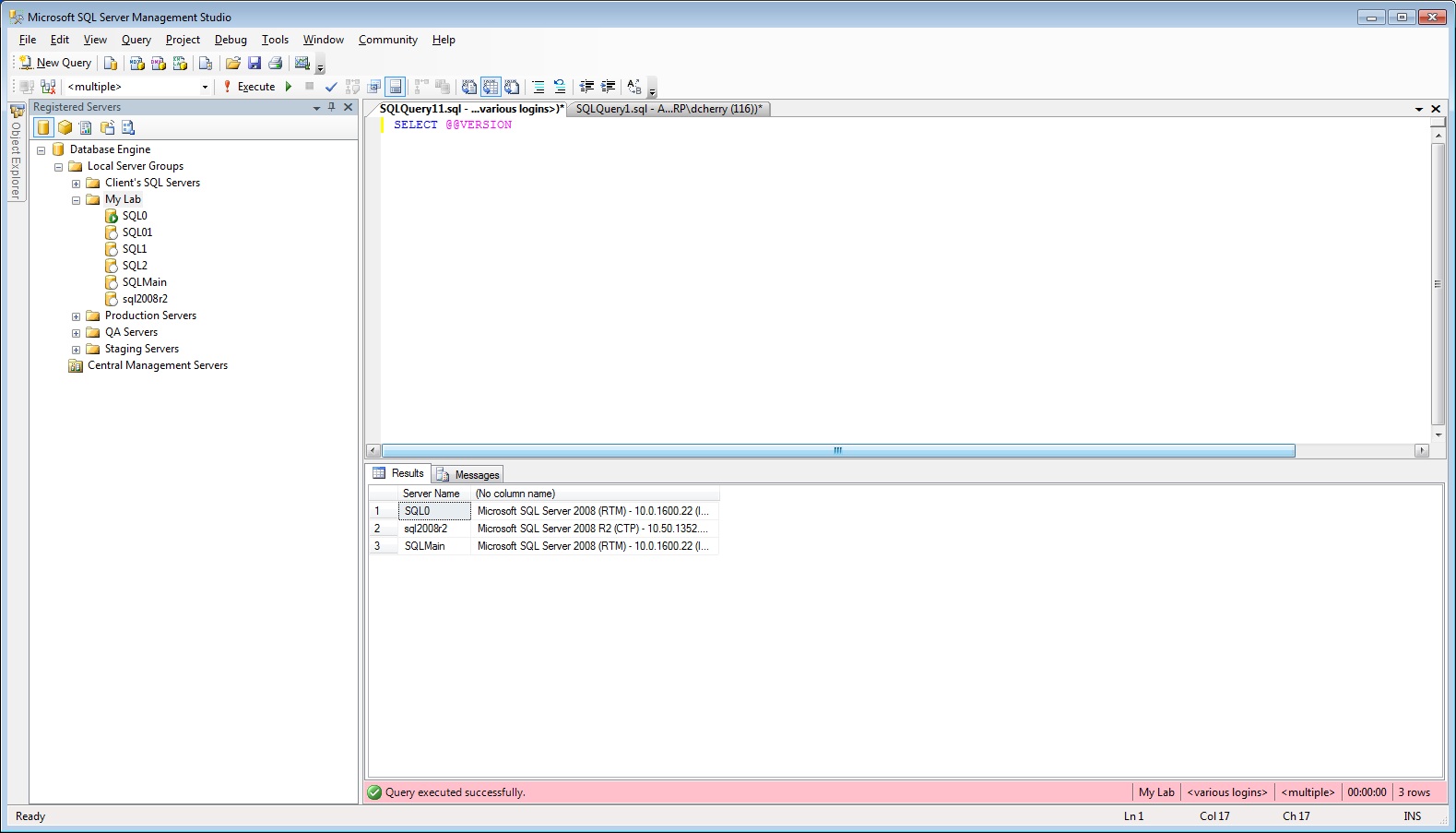Uncomment the selected lines
The height and width of the screenshot is (833, 1456).
pyautogui.click(x=560, y=87)
